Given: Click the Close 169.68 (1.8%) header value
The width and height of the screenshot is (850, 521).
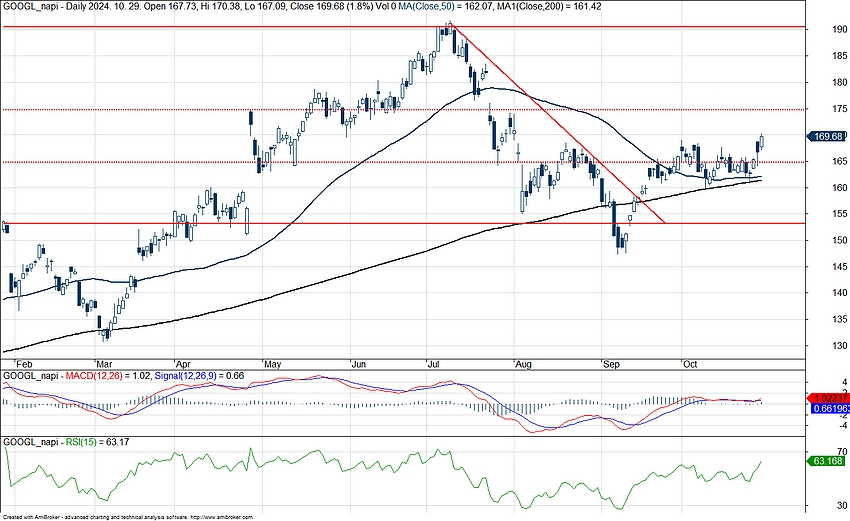Looking at the screenshot, I should point(330,7).
